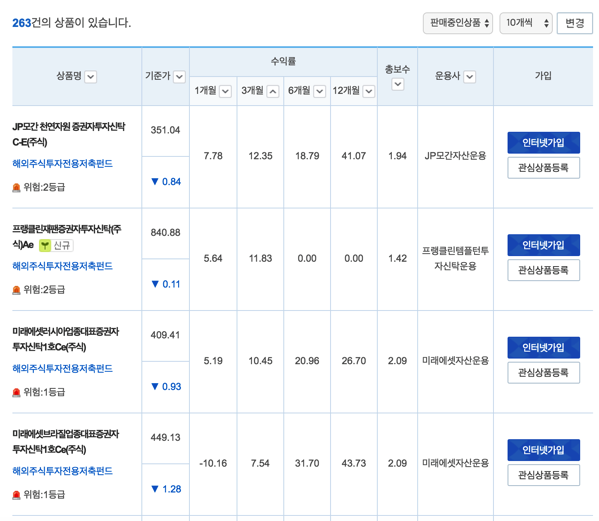Image resolution: width=599 pixels, height=521 pixels.
Task: Click risk siren icon of 브라질업종대표 fund
Action: pos(16,495)
